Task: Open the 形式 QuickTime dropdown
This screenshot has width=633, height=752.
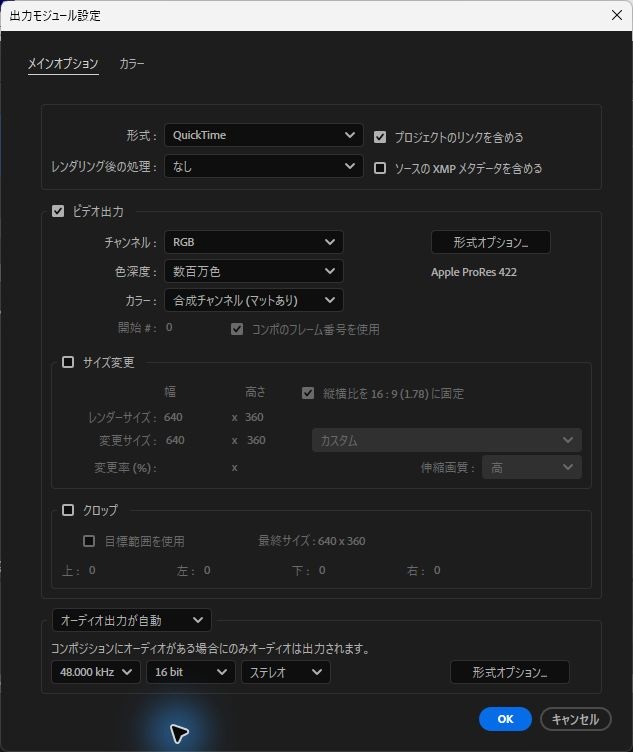Action: point(264,135)
